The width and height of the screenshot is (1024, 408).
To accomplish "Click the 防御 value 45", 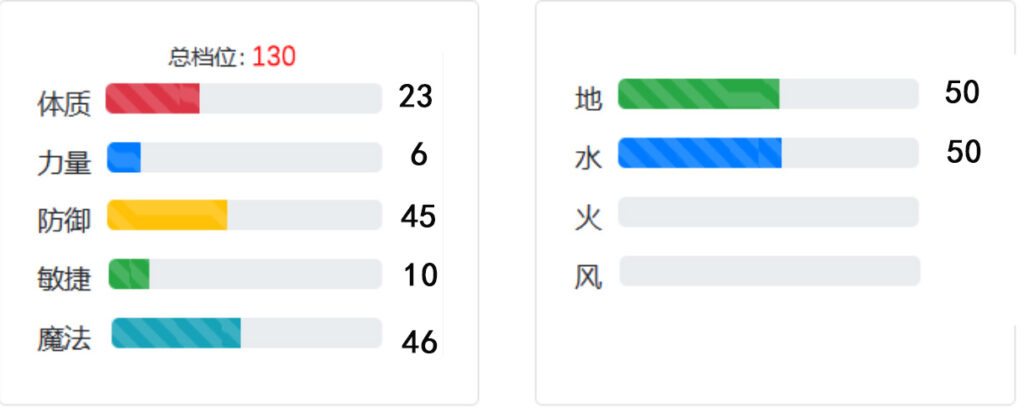I will [418, 216].
